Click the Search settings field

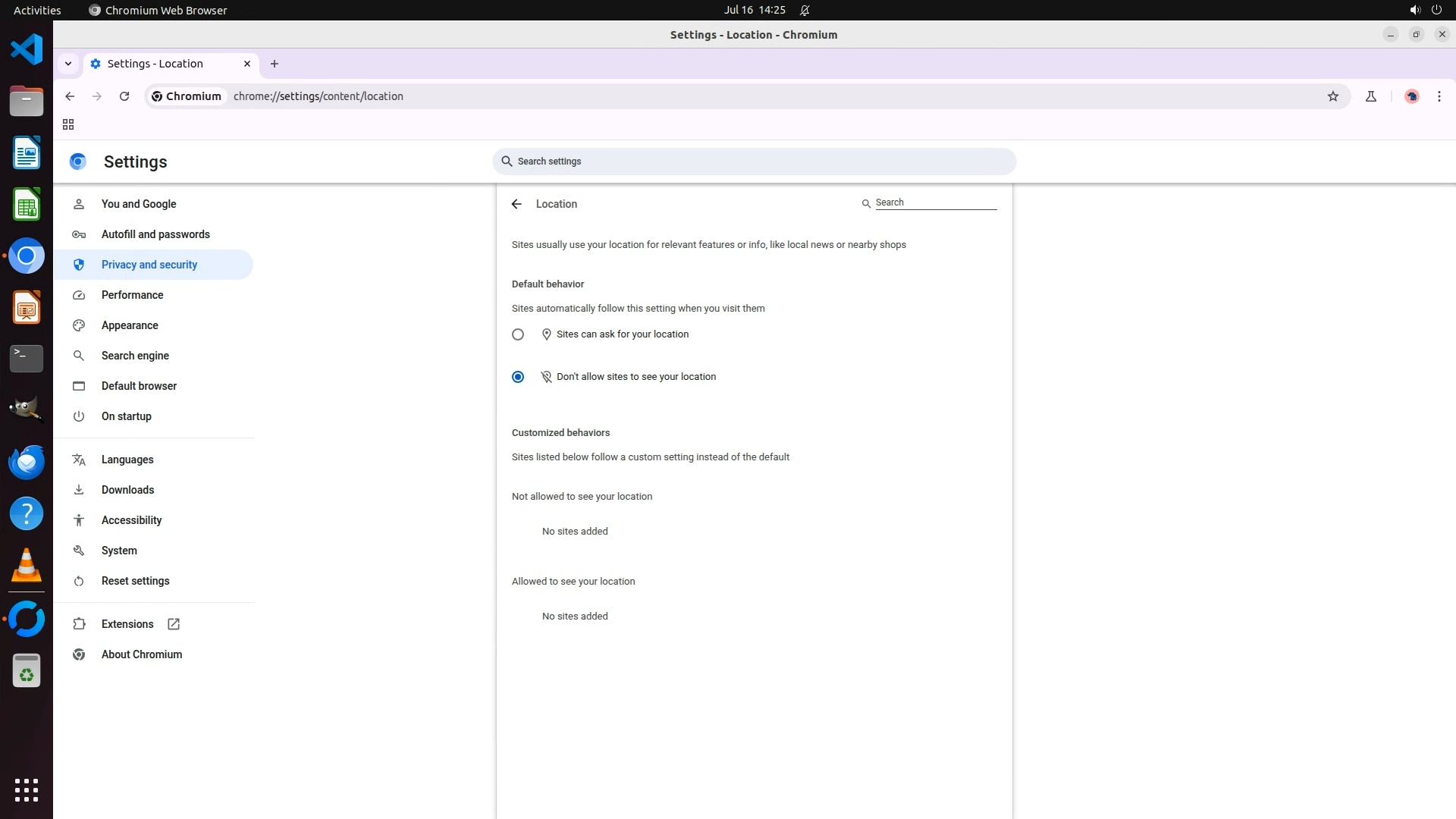(x=754, y=162)
